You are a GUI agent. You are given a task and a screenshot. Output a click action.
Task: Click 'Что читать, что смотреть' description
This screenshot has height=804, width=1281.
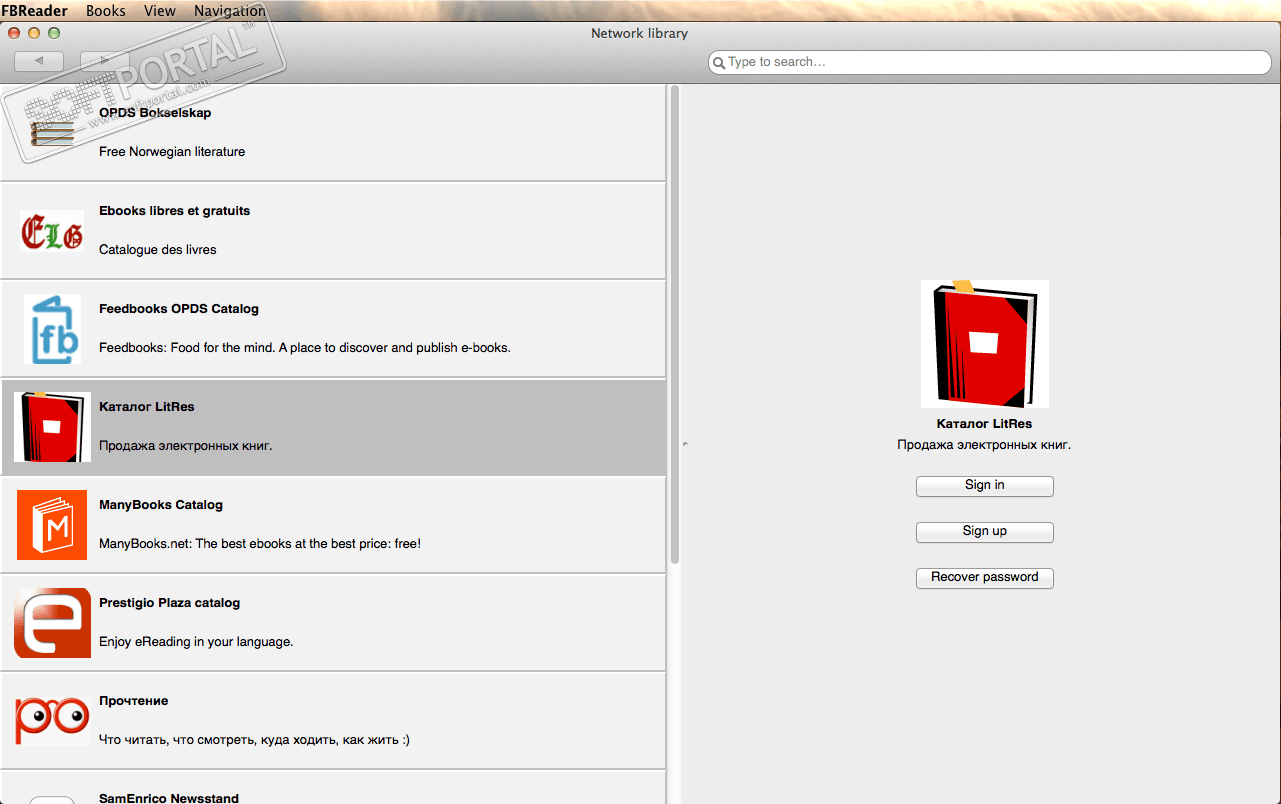pyautogui.click(x=255, y=740)
